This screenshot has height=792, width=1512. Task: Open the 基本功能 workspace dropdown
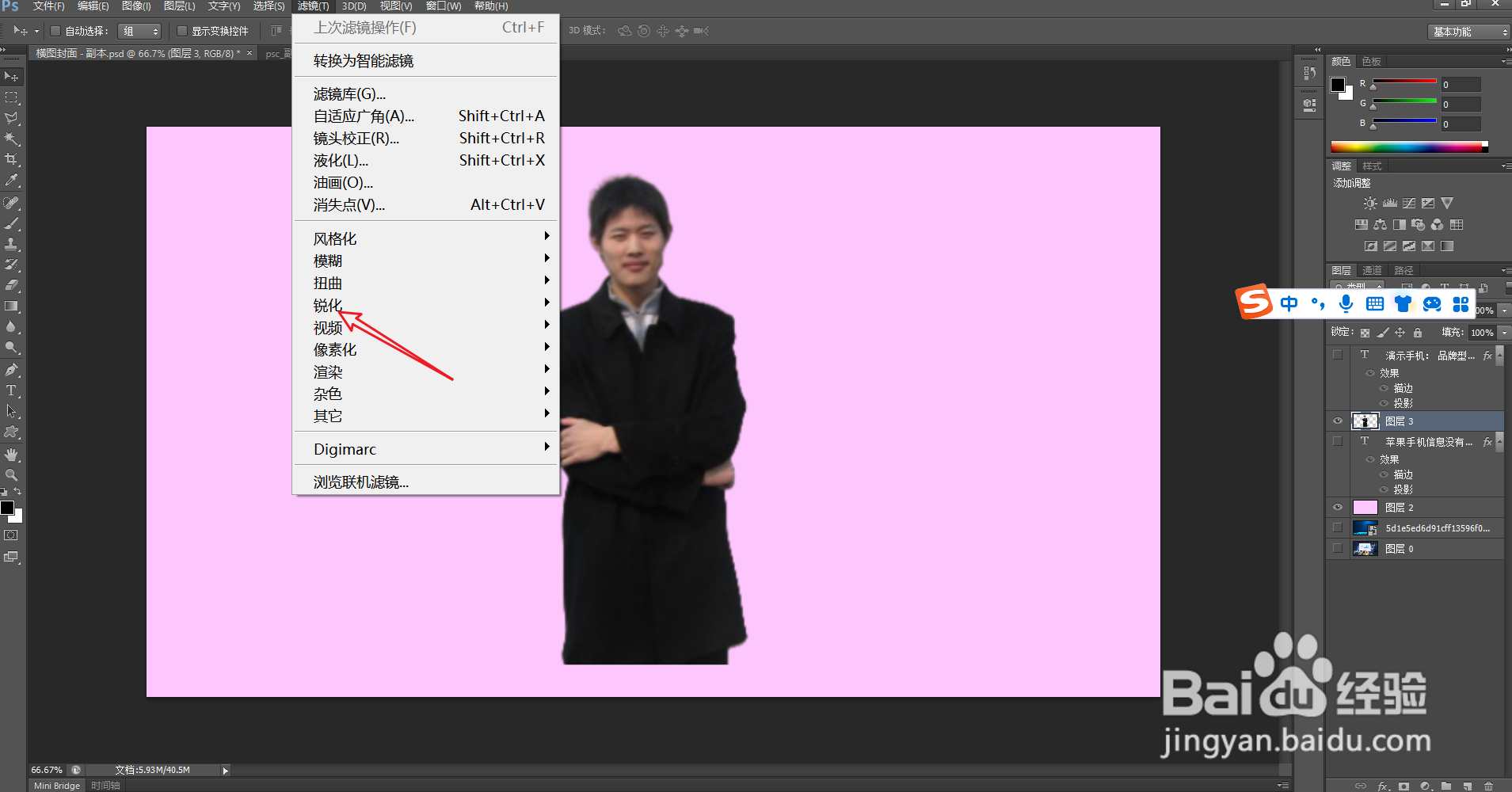pyautogui.click(x=1470, y=32)
